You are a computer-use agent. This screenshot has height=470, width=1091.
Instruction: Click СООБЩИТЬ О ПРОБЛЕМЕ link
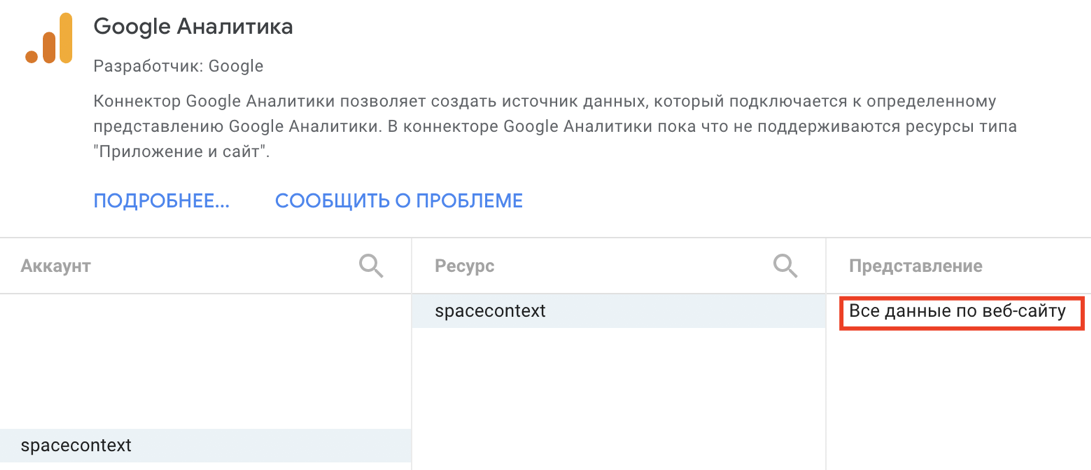click(x=399, y=201)
